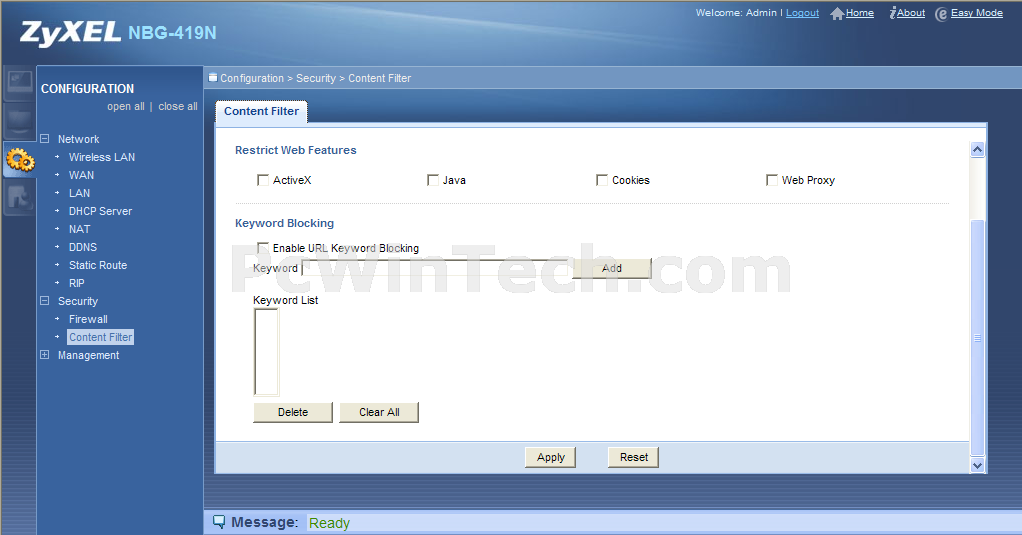Expand the Management tree node

coord(44,354)
